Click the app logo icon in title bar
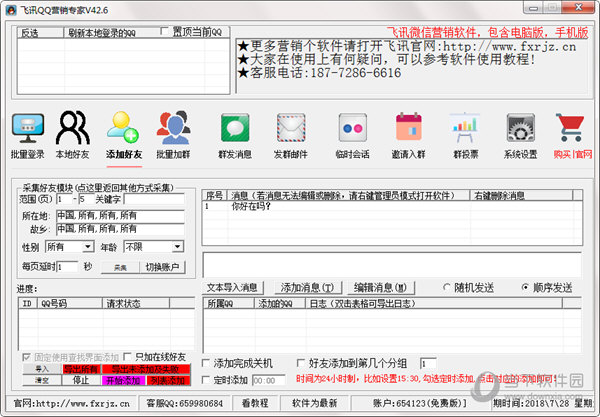The image size is (600, 417). pyautogui.click(x=11, y=10)
